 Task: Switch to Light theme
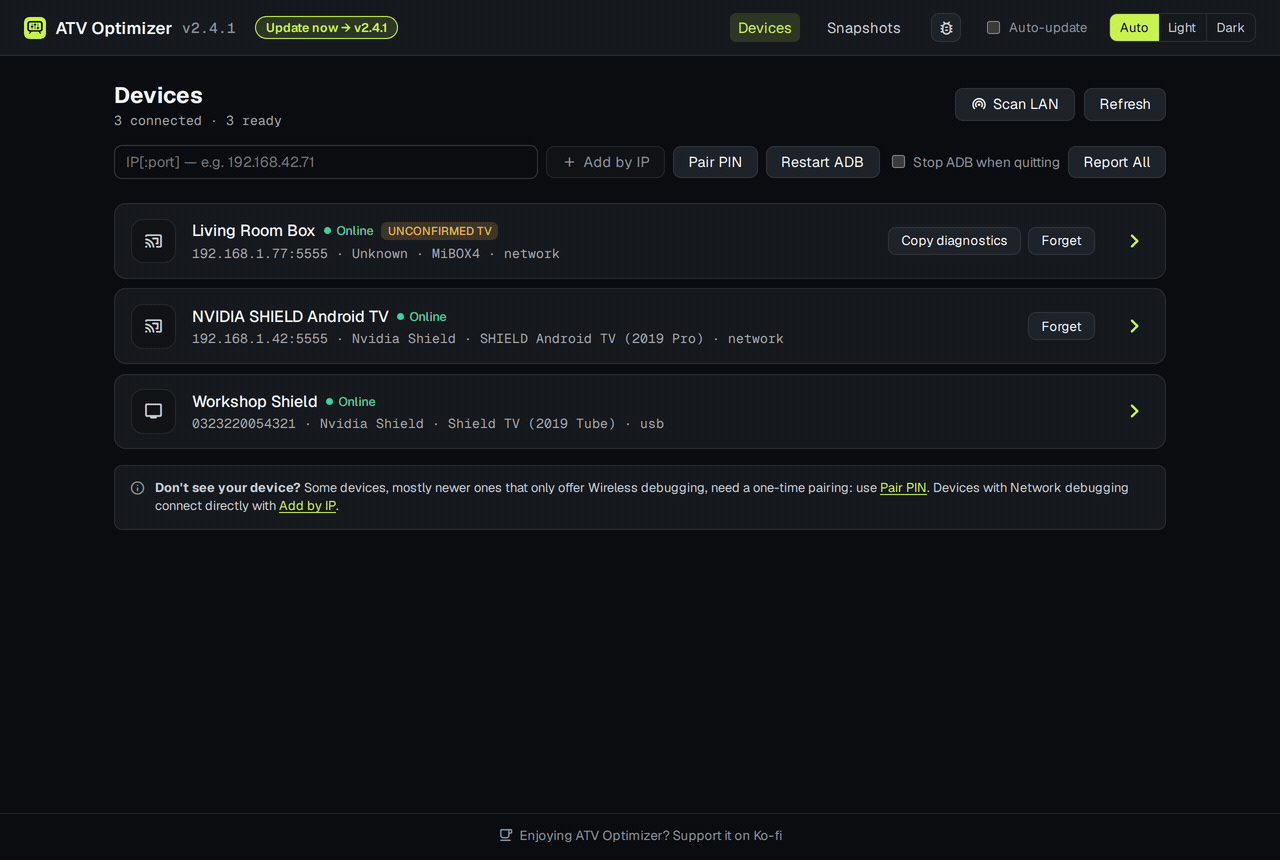coord(1182,28)
